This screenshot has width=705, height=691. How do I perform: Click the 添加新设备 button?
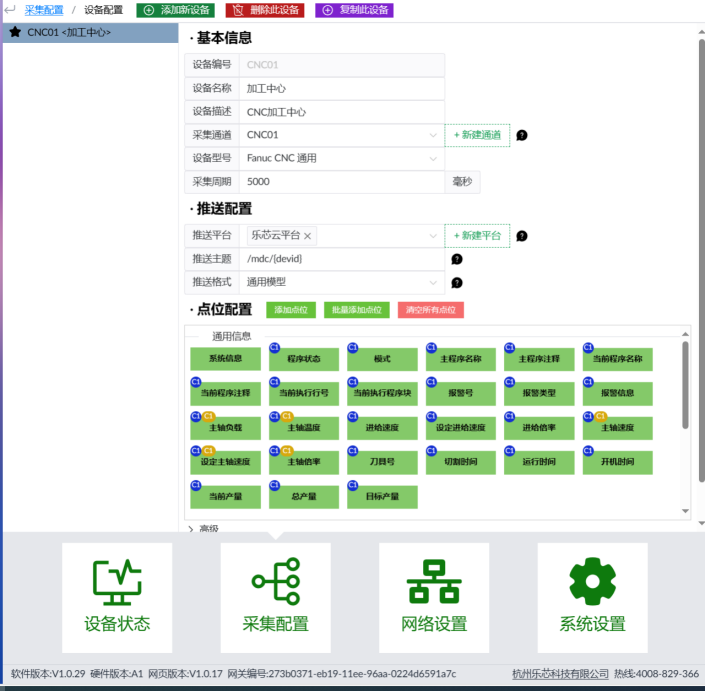pyautogui.click(x=175, y=10)
